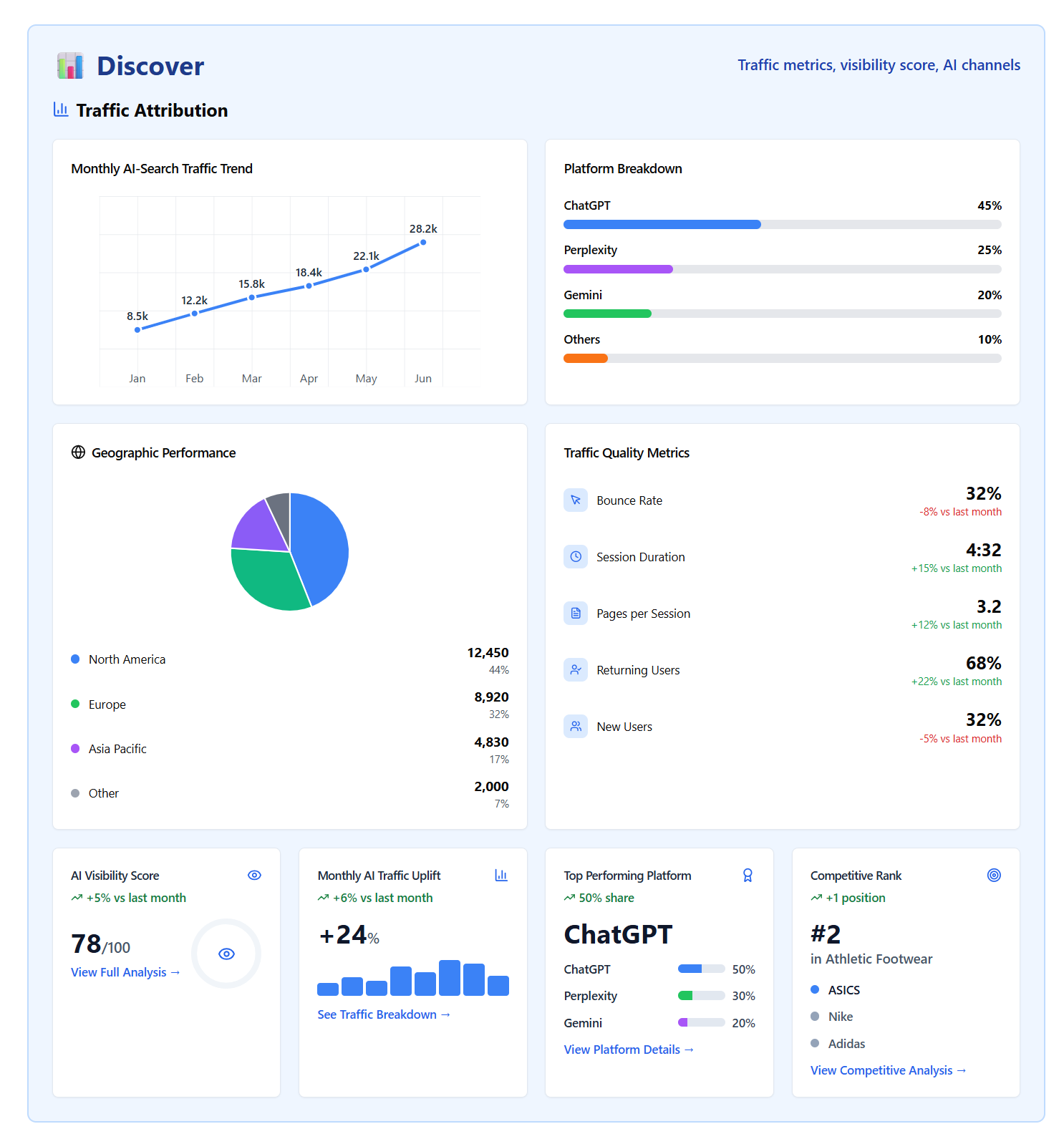Click the Bounce Rate cursor icon

pyautogui.click(x=576, y=500)
